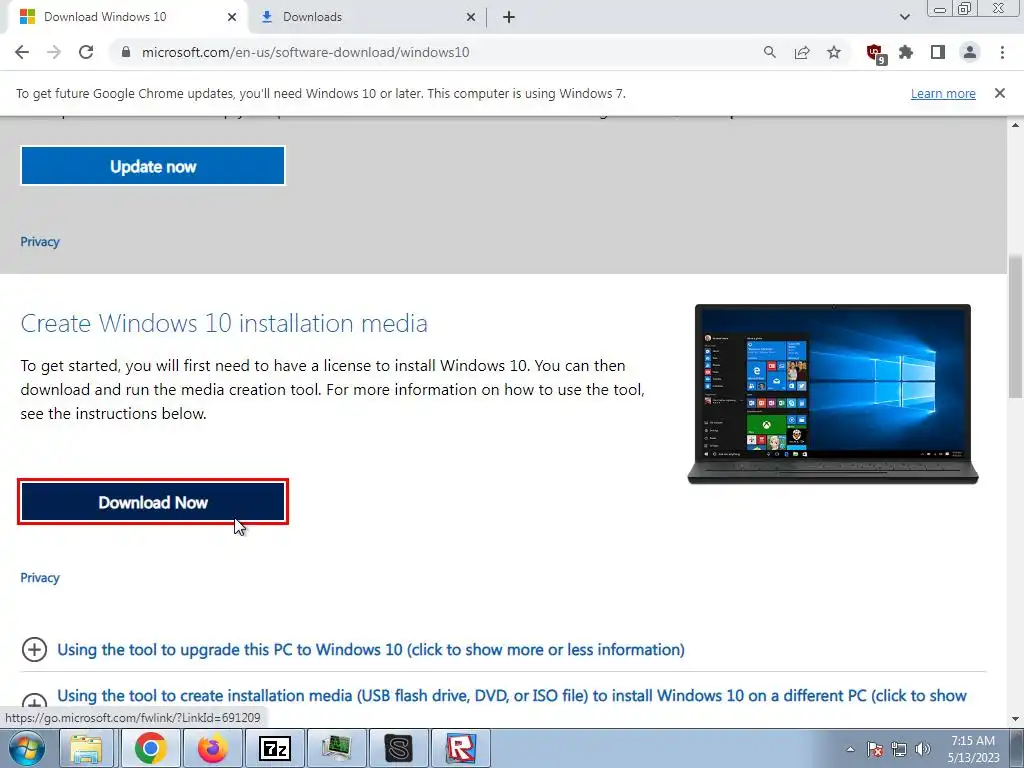Open the Learn more link in infobar
Screen dimensions: 1024x768
[x=943, y=93]
